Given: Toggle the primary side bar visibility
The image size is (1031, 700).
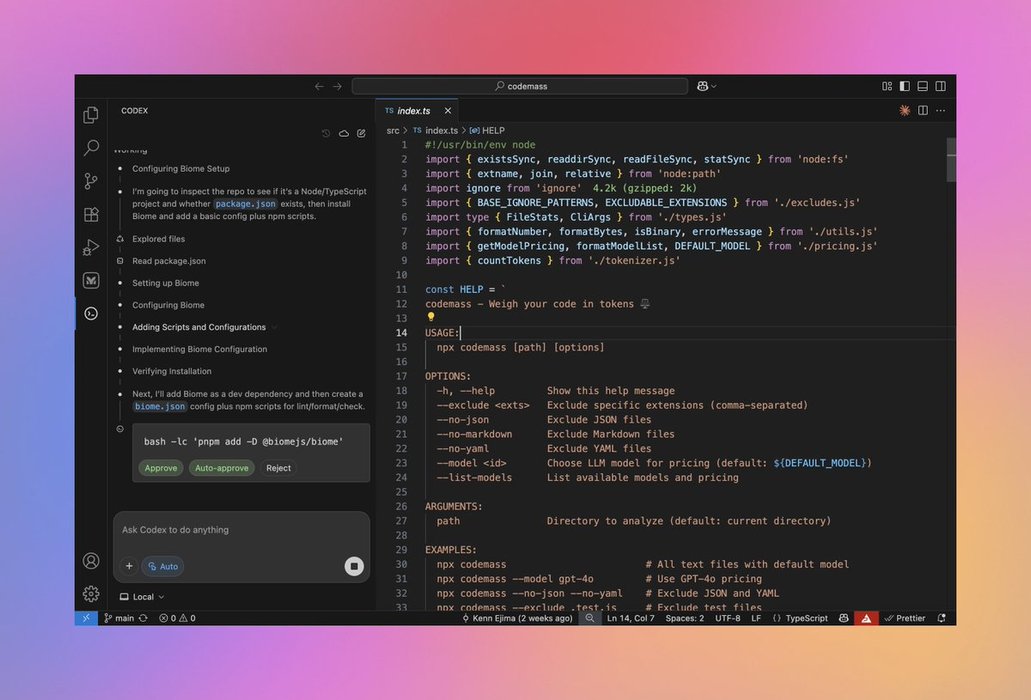Looking at the screenshot, I should coord(905,86).
